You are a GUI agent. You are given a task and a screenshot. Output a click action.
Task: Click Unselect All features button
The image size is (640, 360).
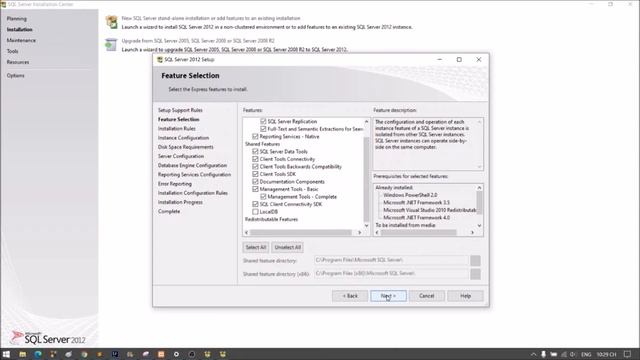[288, 247]
